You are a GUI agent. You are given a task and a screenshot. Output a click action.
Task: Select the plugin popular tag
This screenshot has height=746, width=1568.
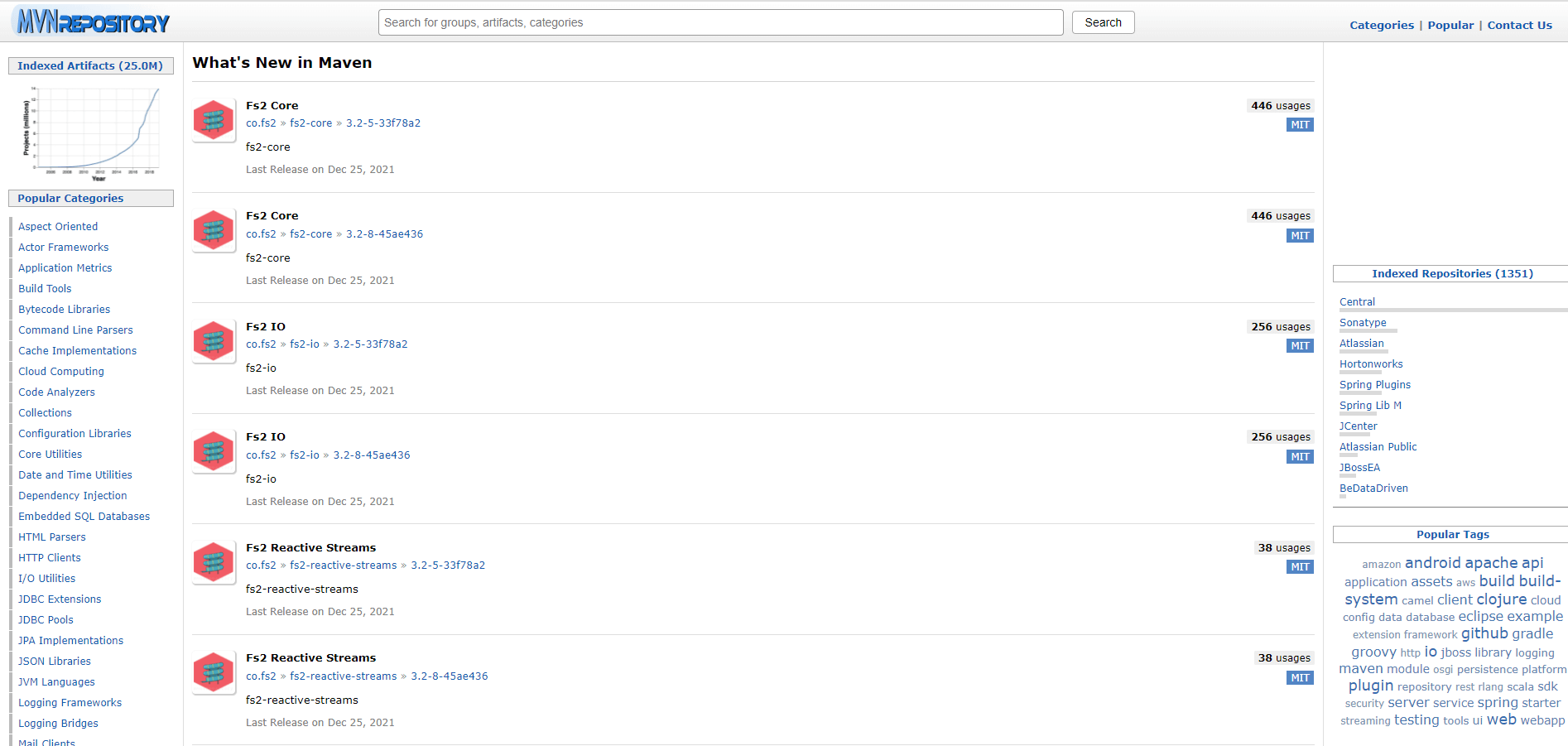[x=1370, y=686]
